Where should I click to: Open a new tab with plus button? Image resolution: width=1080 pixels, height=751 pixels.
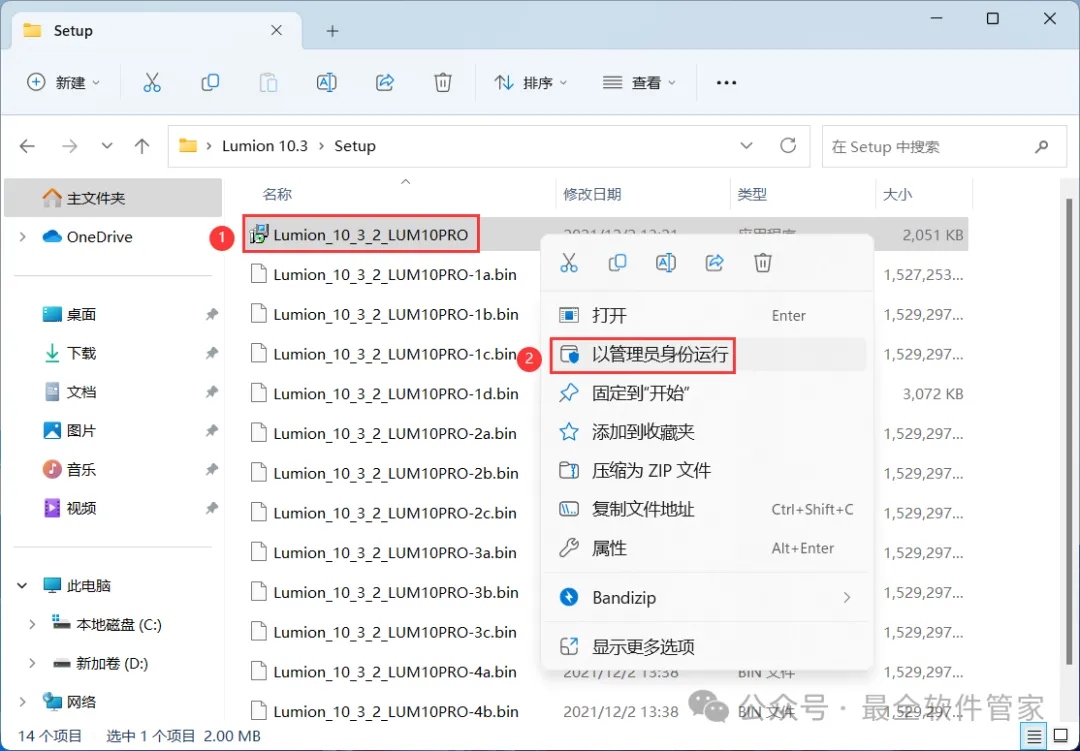[x=332, y=31]
